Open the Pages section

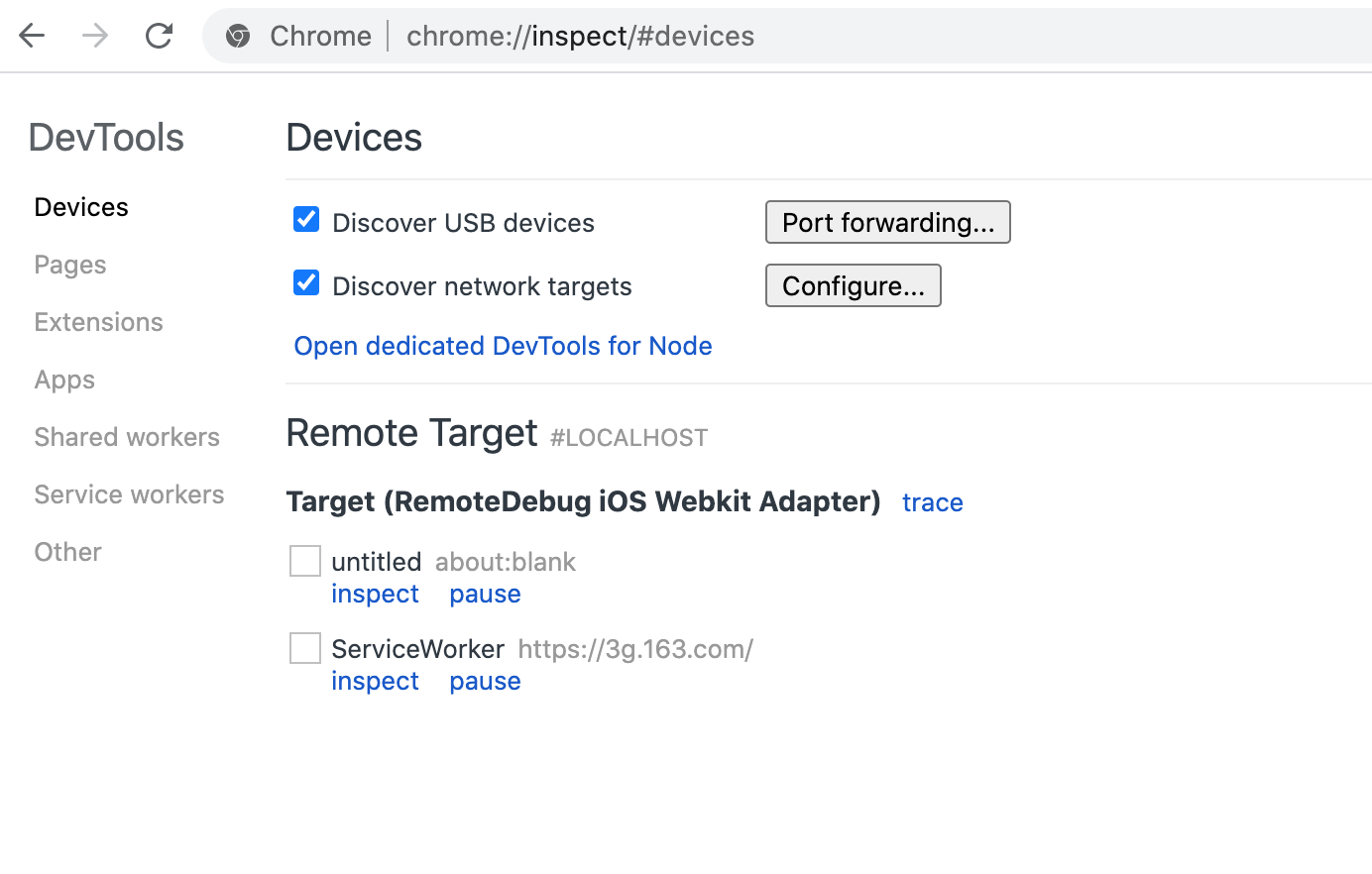point(70,265)
